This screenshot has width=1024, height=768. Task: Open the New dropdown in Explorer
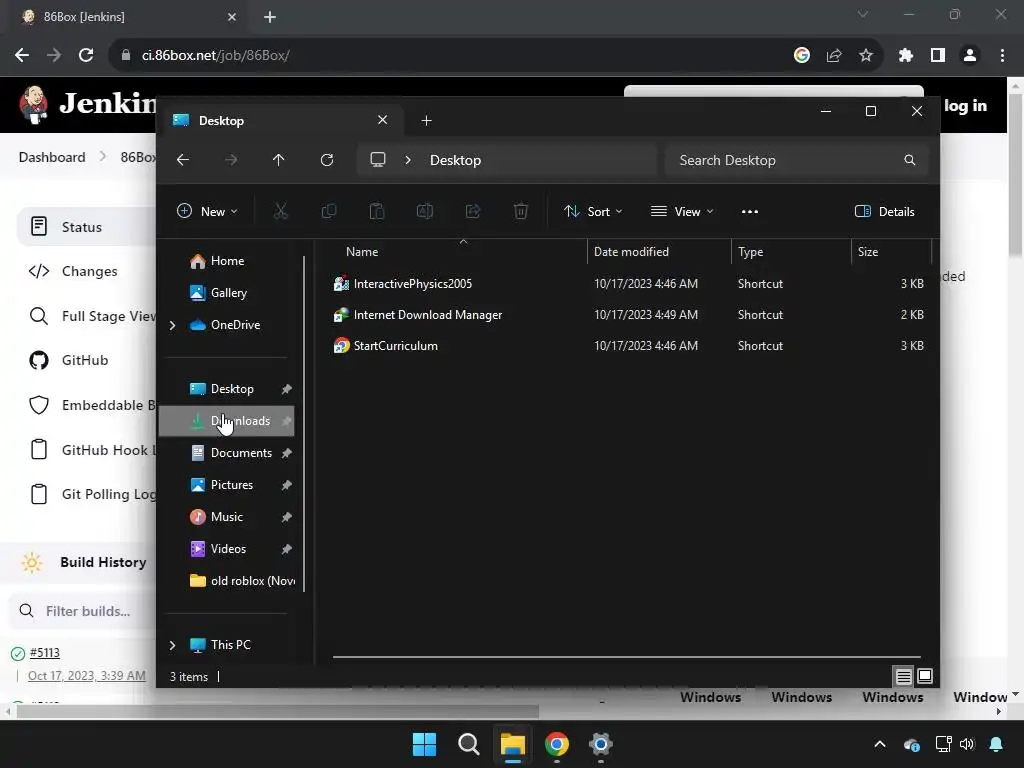pyautogui.click(x=208, y=211)
